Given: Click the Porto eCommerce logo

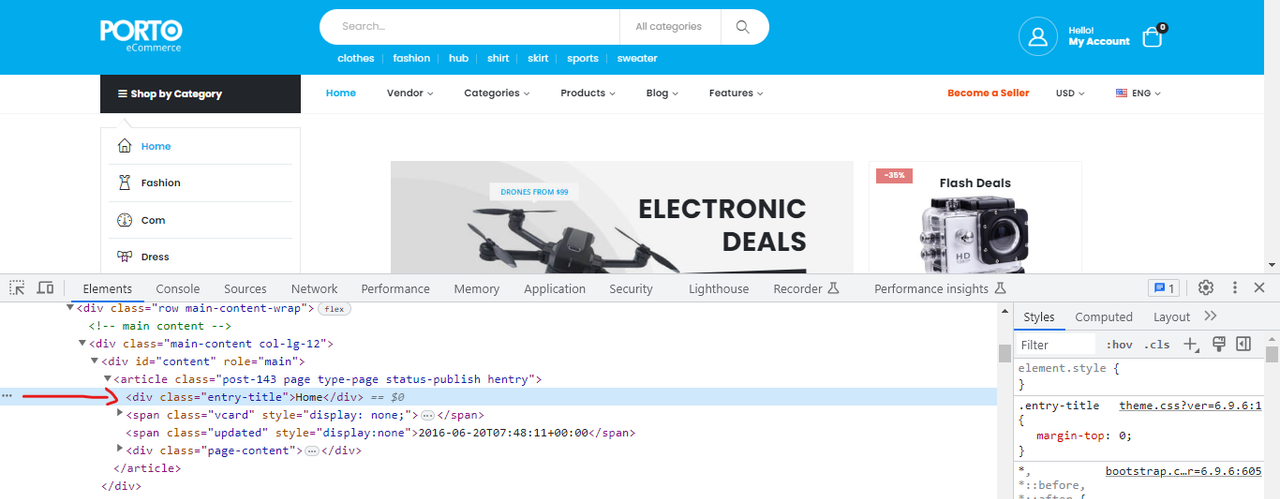Looking at the screenshot, I should (141, 35).
